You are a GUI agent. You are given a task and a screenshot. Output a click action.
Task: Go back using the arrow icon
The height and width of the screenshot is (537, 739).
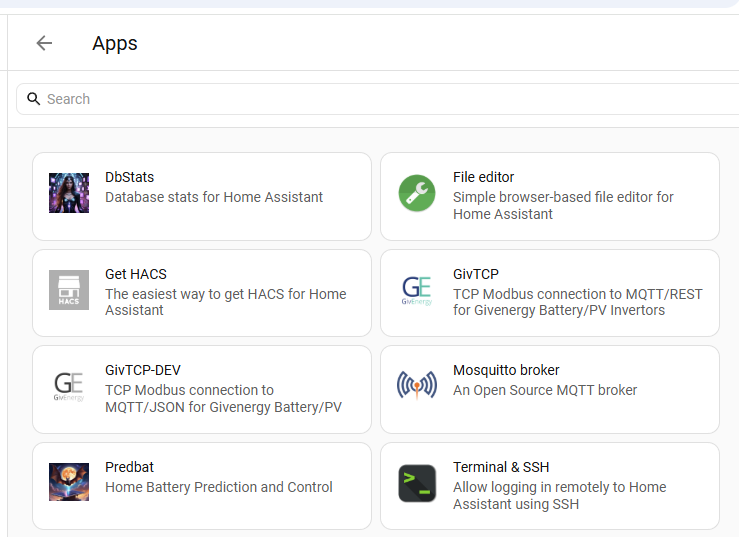(44, 43)
